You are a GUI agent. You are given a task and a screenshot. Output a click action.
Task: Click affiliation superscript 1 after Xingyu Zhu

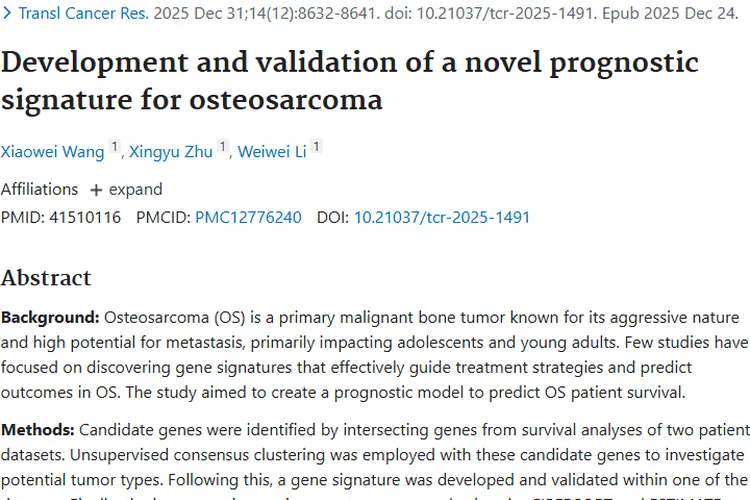[x=224, y=148]
